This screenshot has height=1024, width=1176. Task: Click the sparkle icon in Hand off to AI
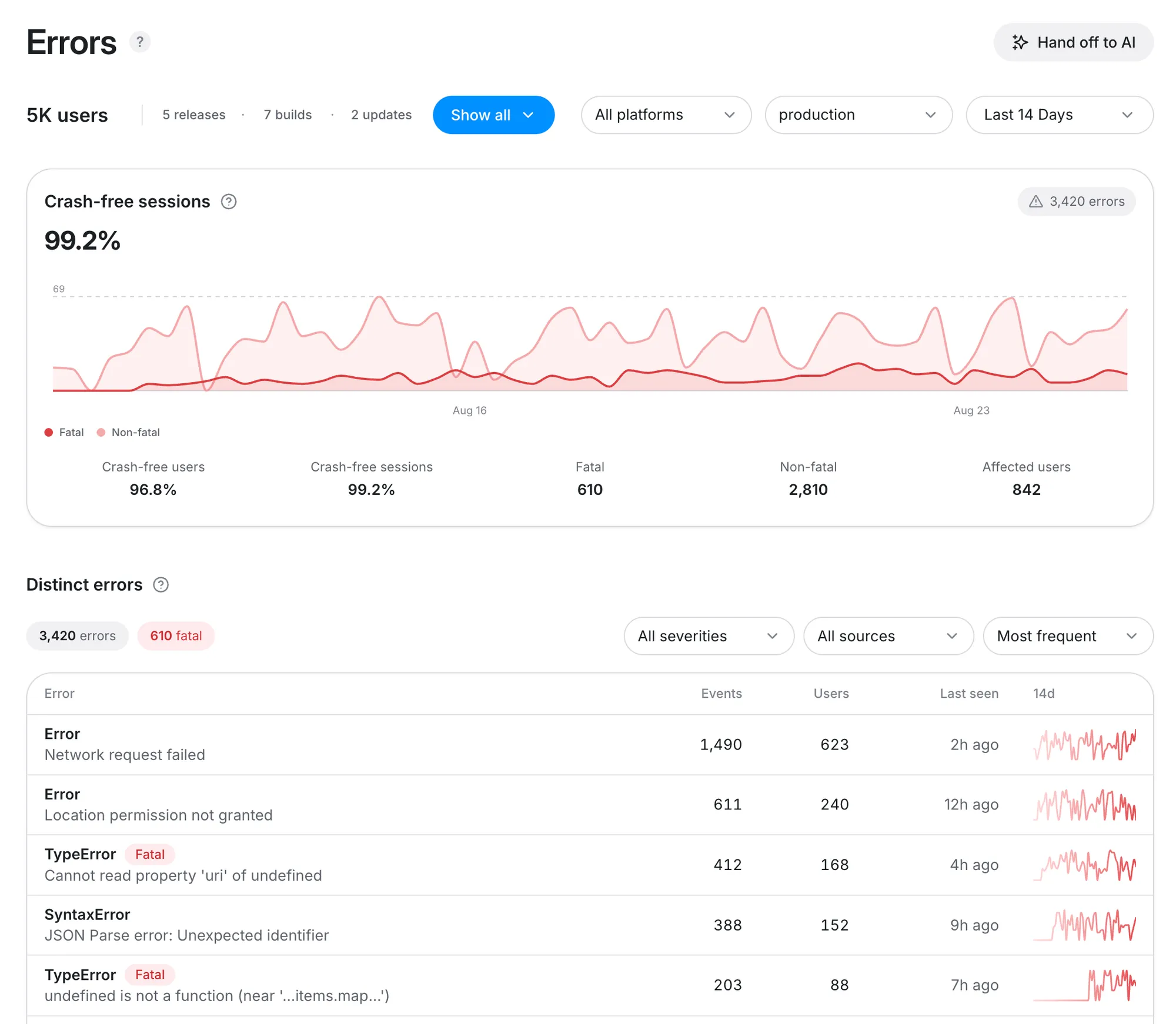[x=1020, y=42]
